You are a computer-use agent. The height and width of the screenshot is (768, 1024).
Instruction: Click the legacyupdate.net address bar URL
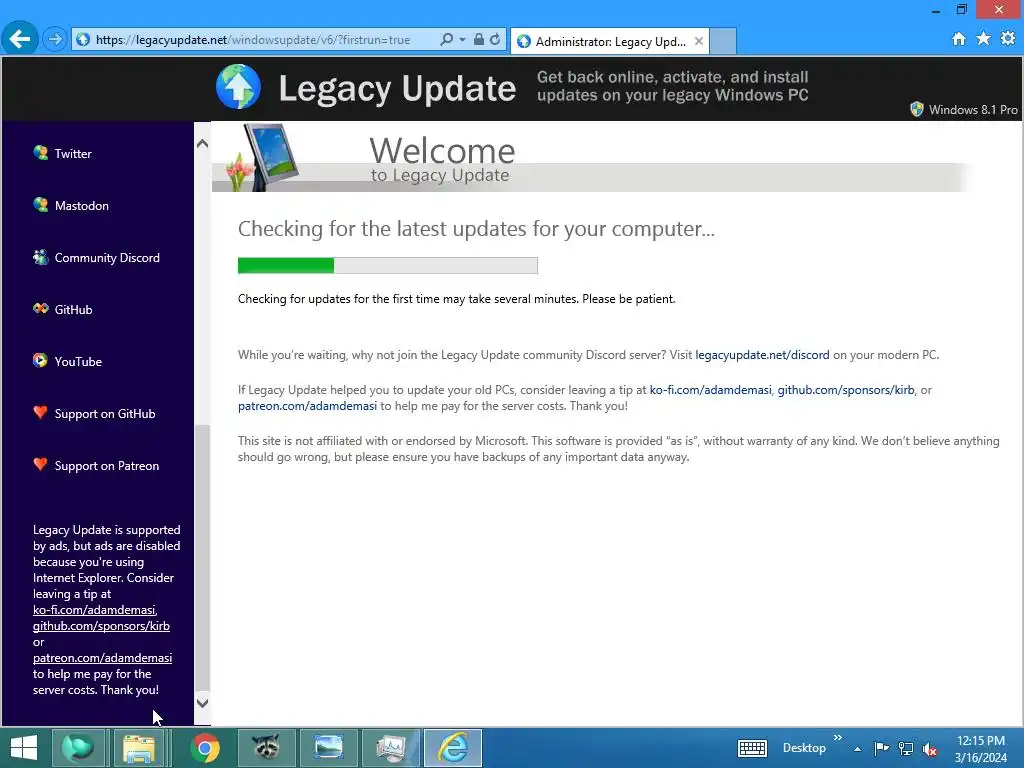(253, 40)
